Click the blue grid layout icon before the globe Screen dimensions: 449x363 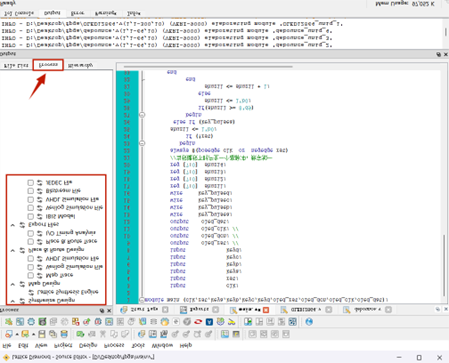pos(292,322)
